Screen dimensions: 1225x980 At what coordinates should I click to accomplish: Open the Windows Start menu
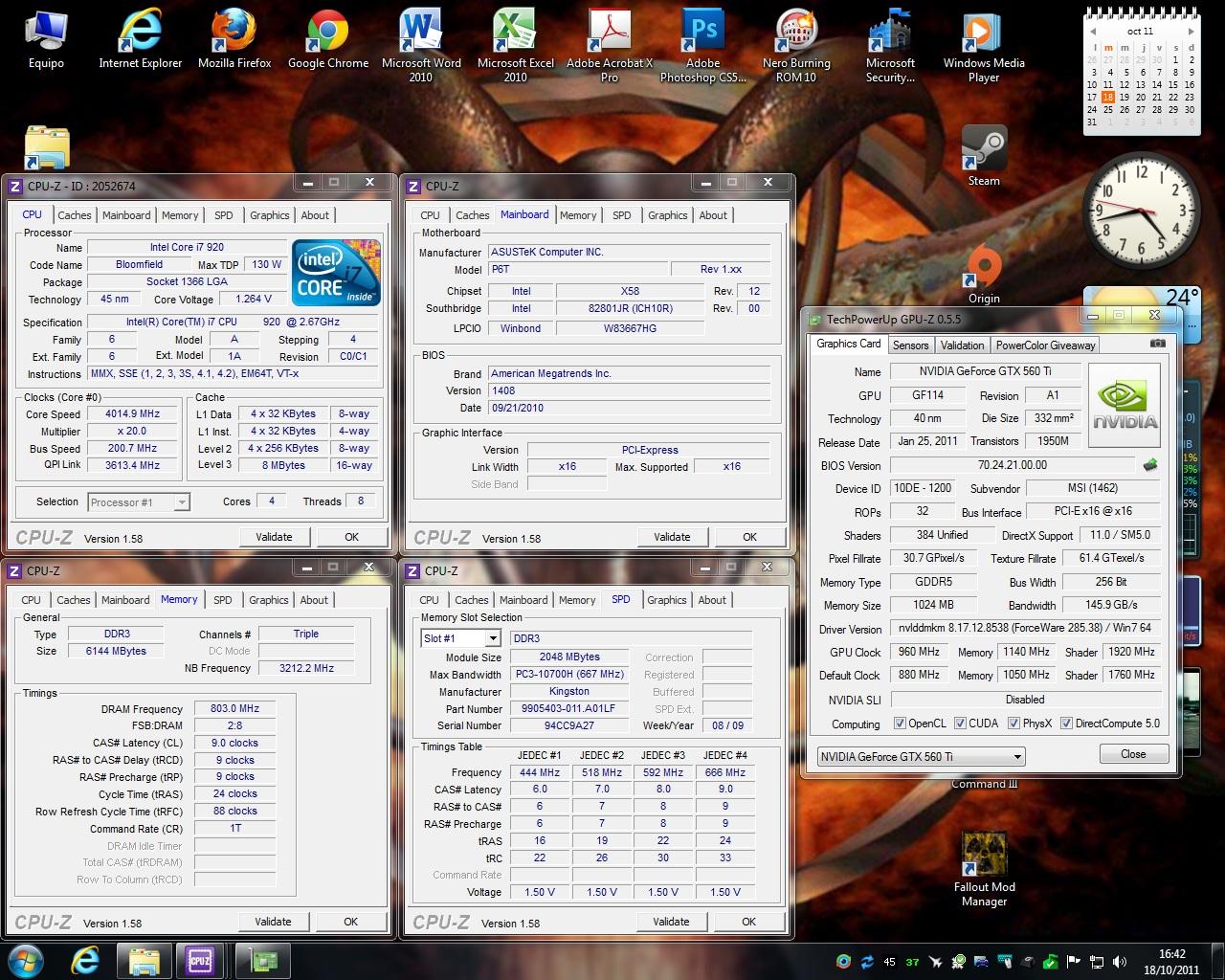27,961
